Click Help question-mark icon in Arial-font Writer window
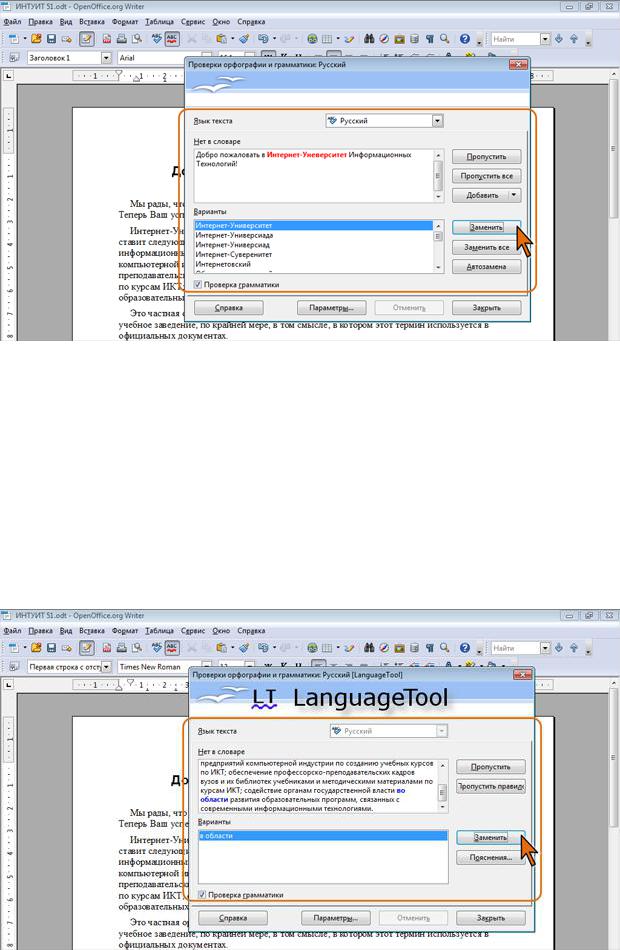The width and height of the screenshot is (620, 950). (465, 39)
